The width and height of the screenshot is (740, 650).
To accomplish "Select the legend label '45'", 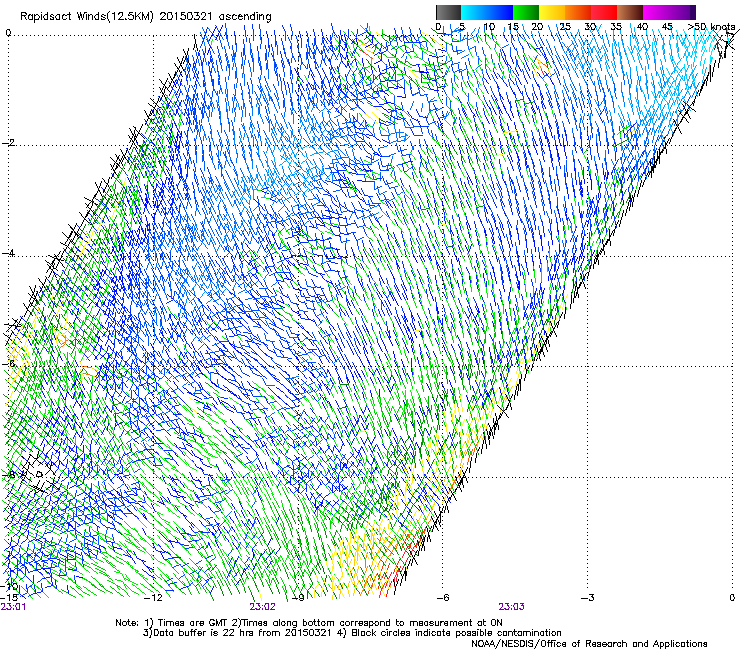I will [667, 27].
